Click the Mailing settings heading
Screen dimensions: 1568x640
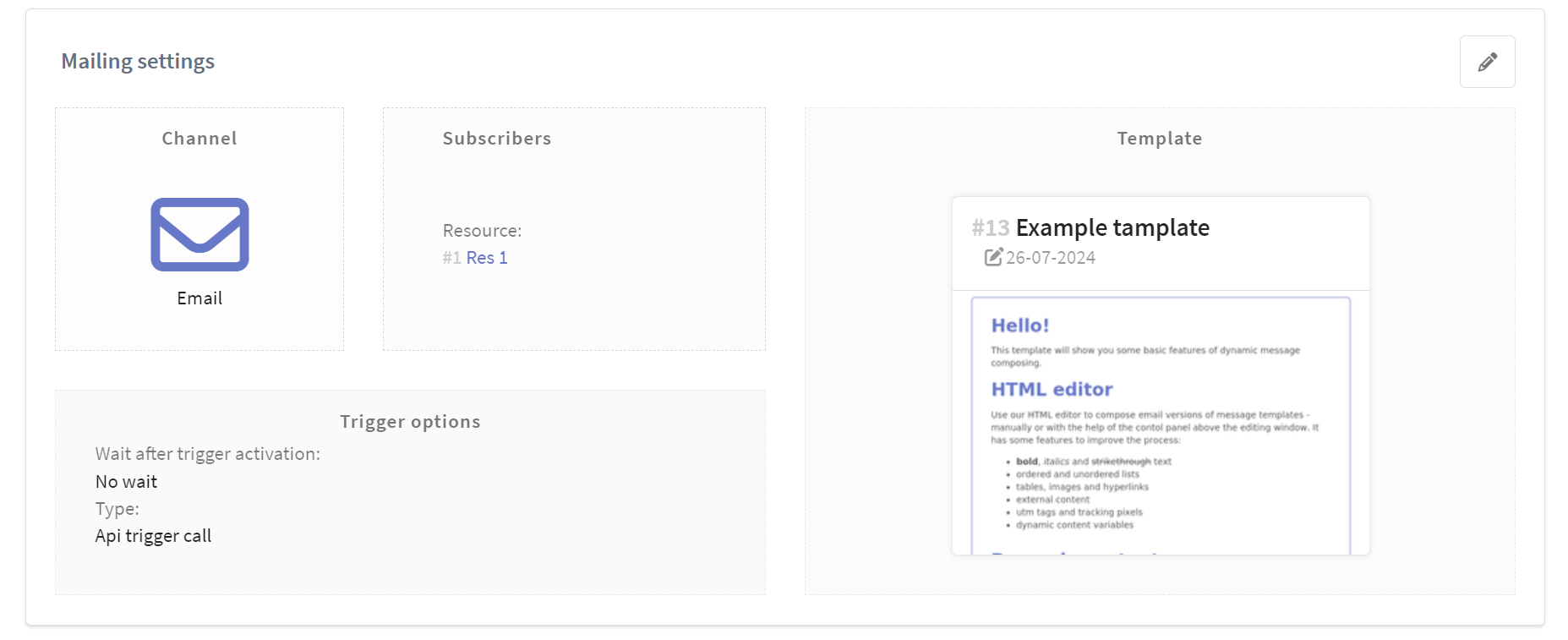point(138,62)
